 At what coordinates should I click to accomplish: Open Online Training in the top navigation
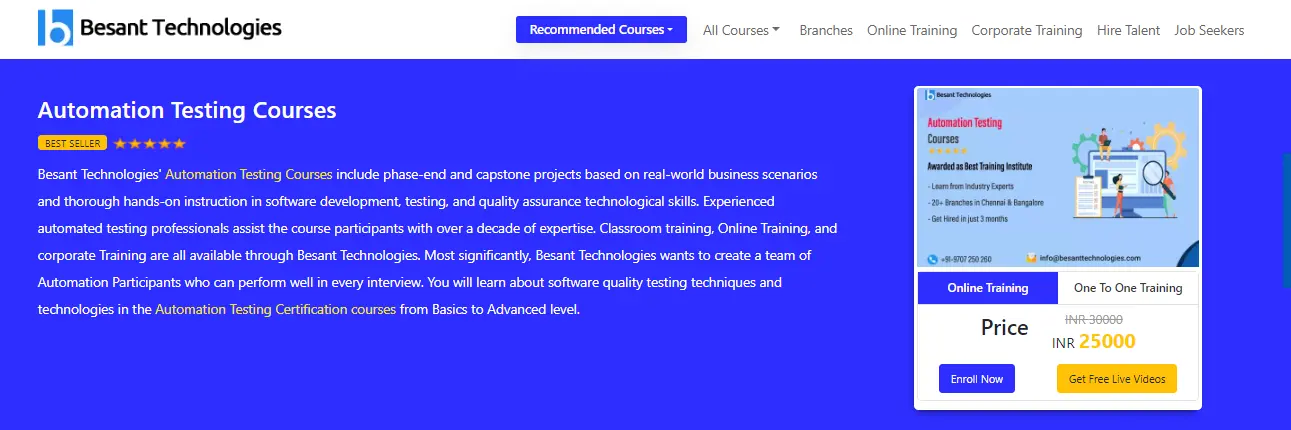click(x=912, y=30)
